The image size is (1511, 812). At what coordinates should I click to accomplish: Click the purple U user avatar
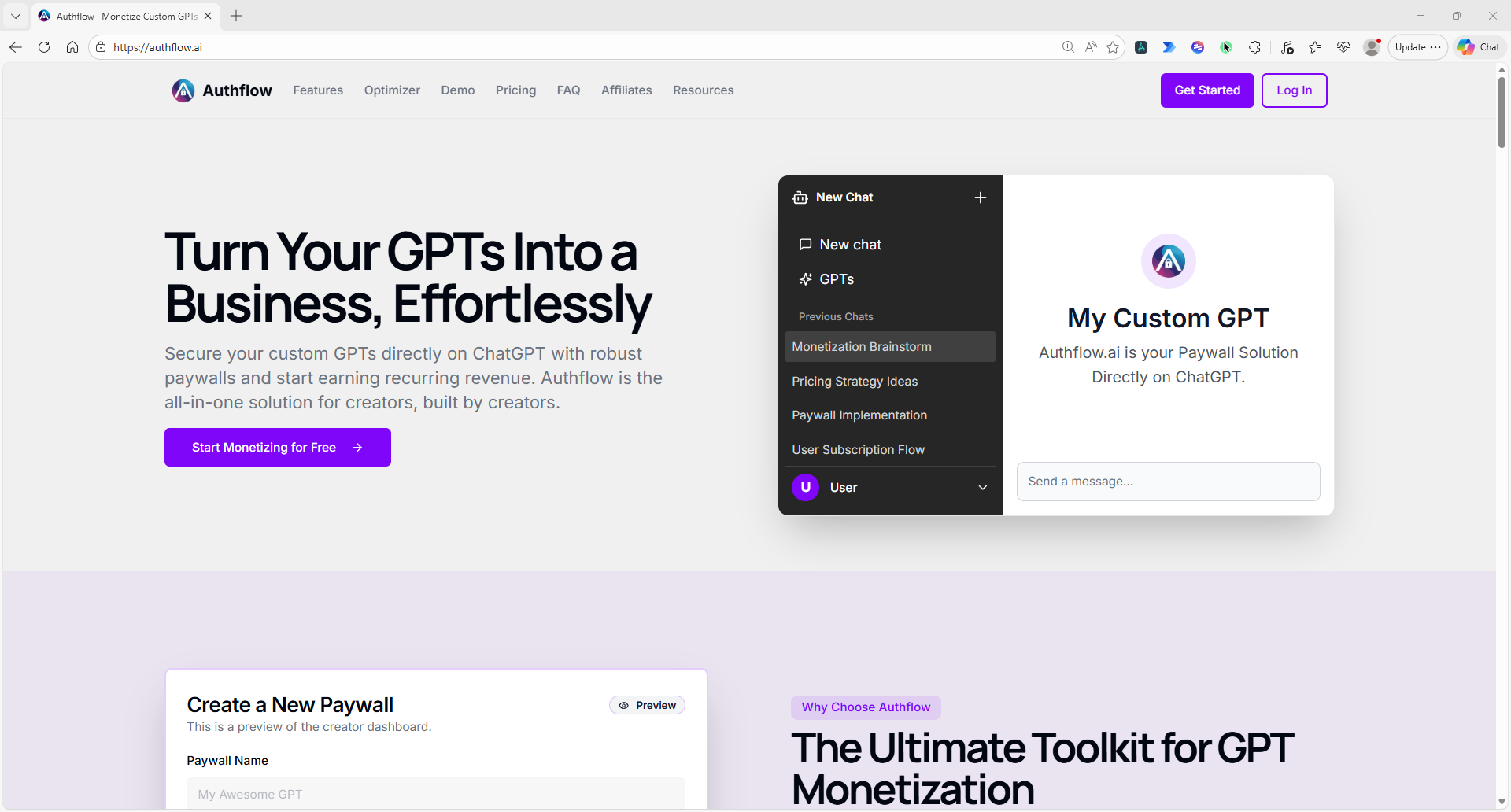(x=805, y=487)
